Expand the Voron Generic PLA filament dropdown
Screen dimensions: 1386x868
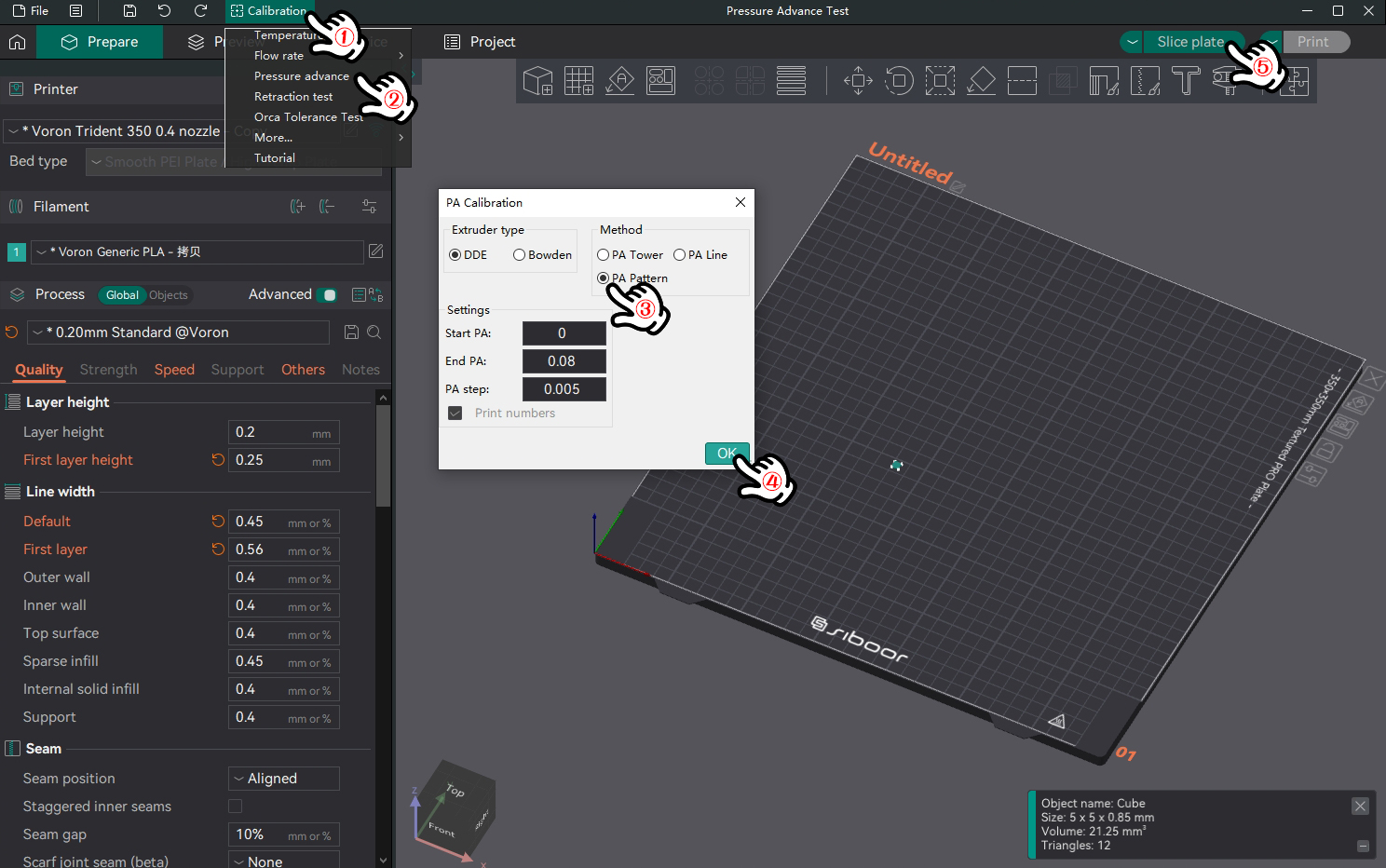click(197, 252)
